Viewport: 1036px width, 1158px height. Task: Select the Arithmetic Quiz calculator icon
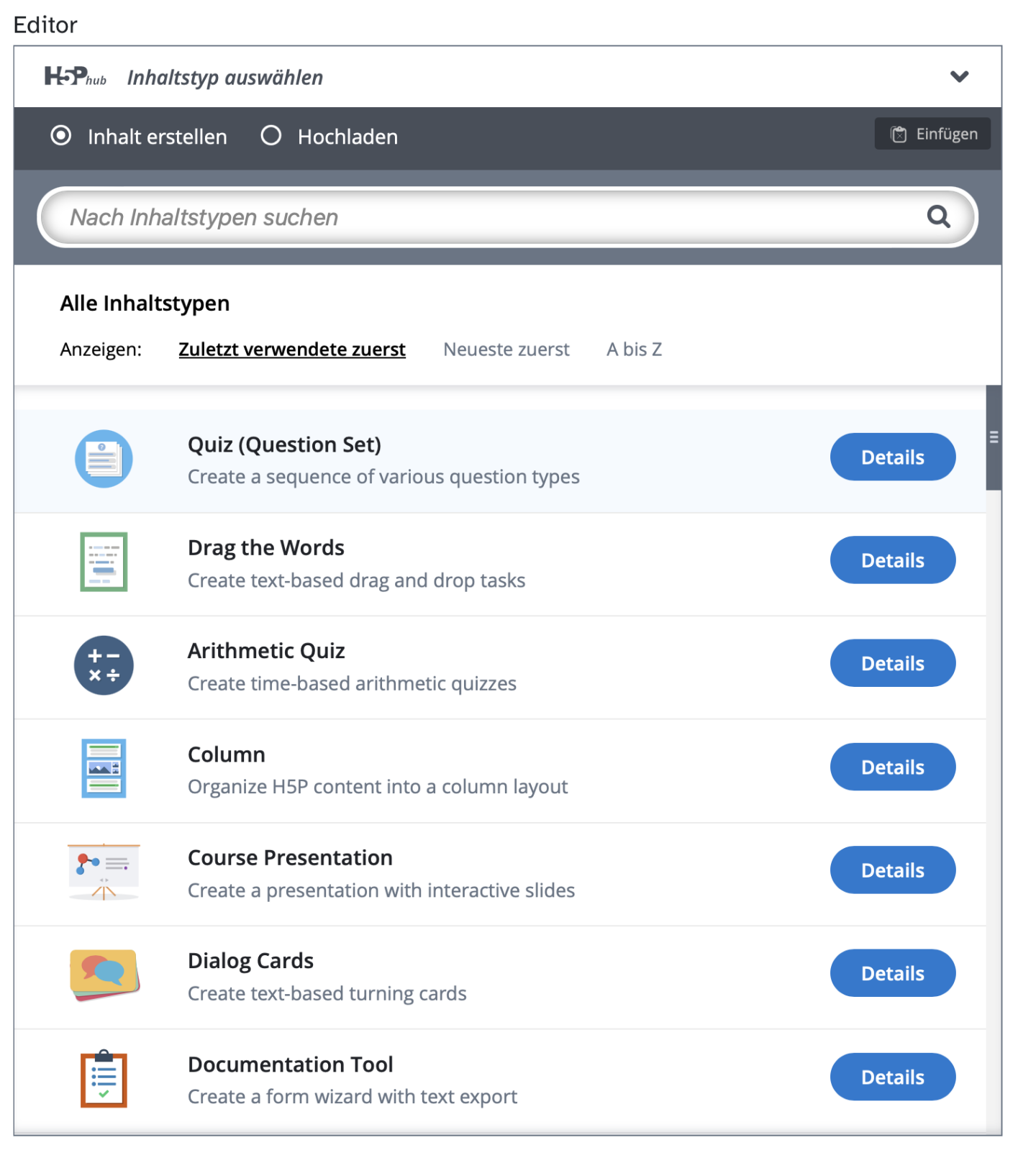point(104,665)
